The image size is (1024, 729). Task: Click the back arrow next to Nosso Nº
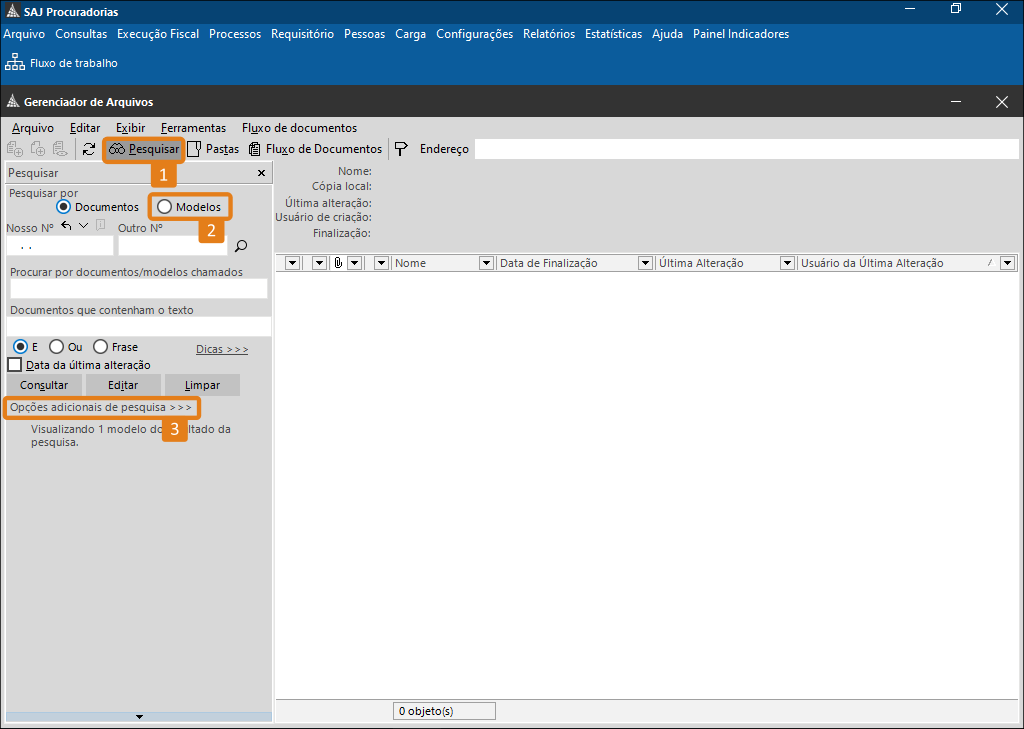66,226
